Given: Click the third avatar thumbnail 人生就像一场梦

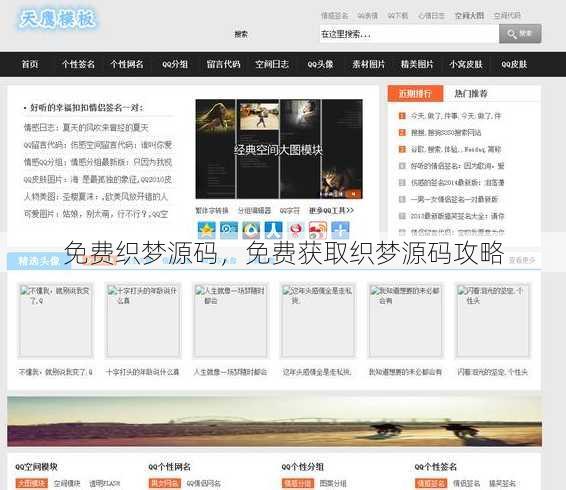Looking at the screenshot, I should click(x=230, y=320).
